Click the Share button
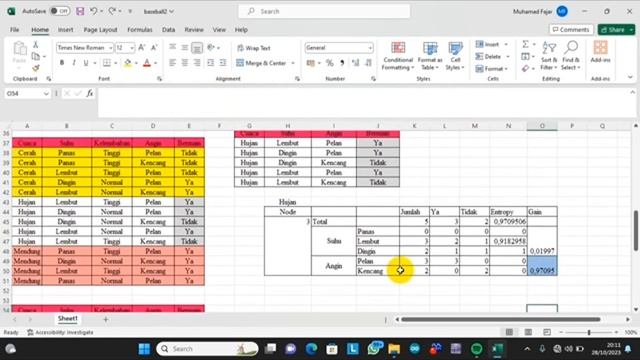The width and height of the screenshot is (640, 360). 616,30
